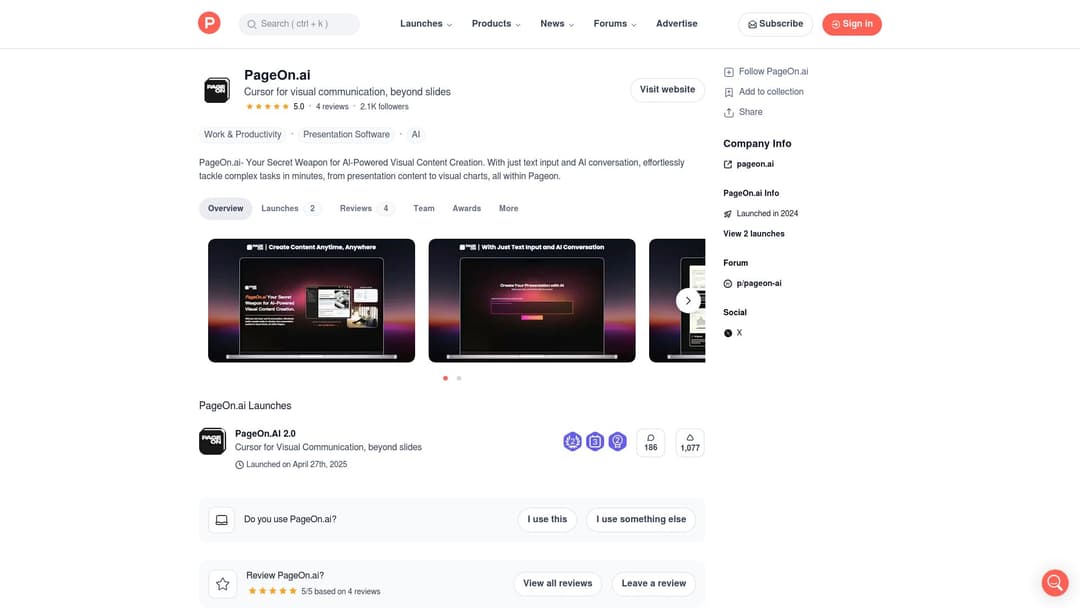Expand the Products dropdown menu
The image size is (1080, 608).
496,24
